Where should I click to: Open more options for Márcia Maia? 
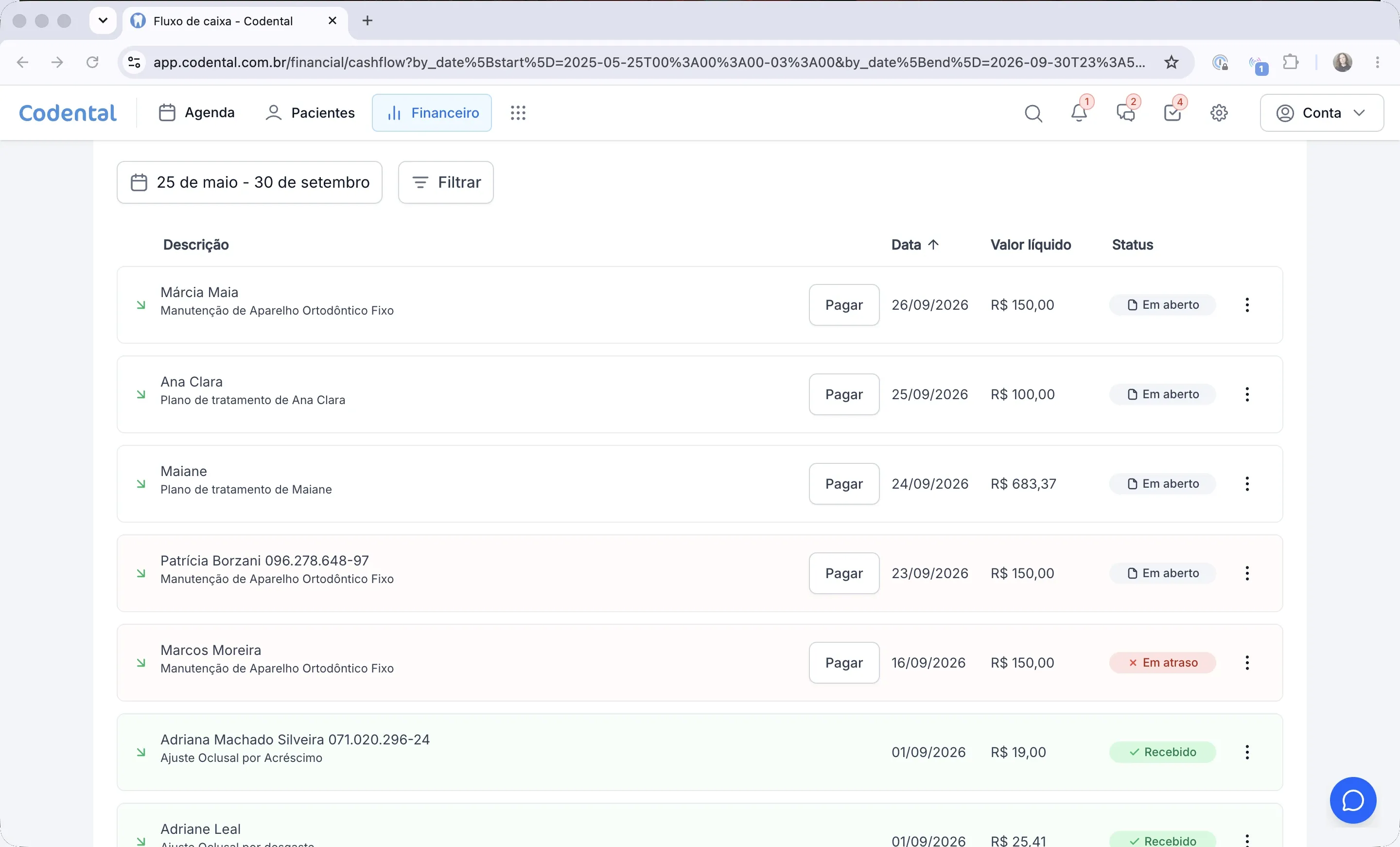pyautogui.click(x=1247, y=305)
